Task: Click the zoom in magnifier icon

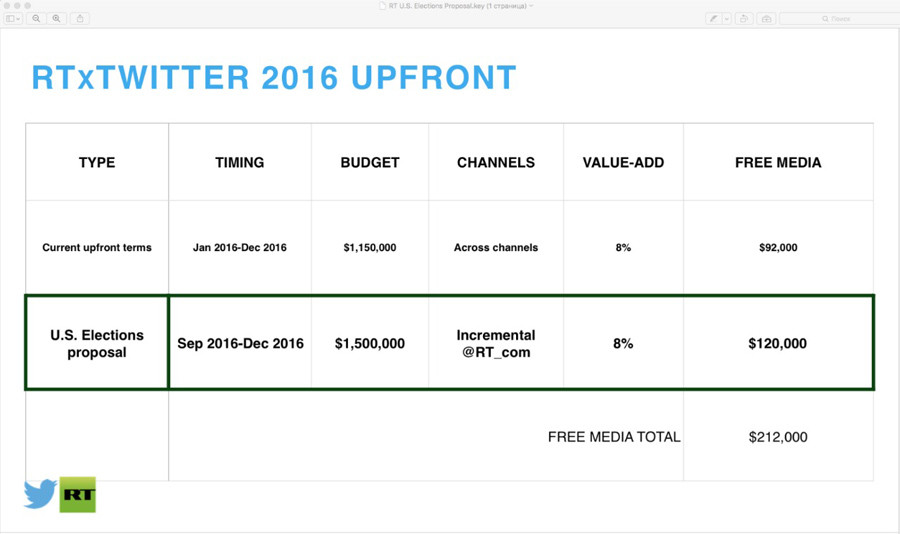Action: [x=56, y=18]
